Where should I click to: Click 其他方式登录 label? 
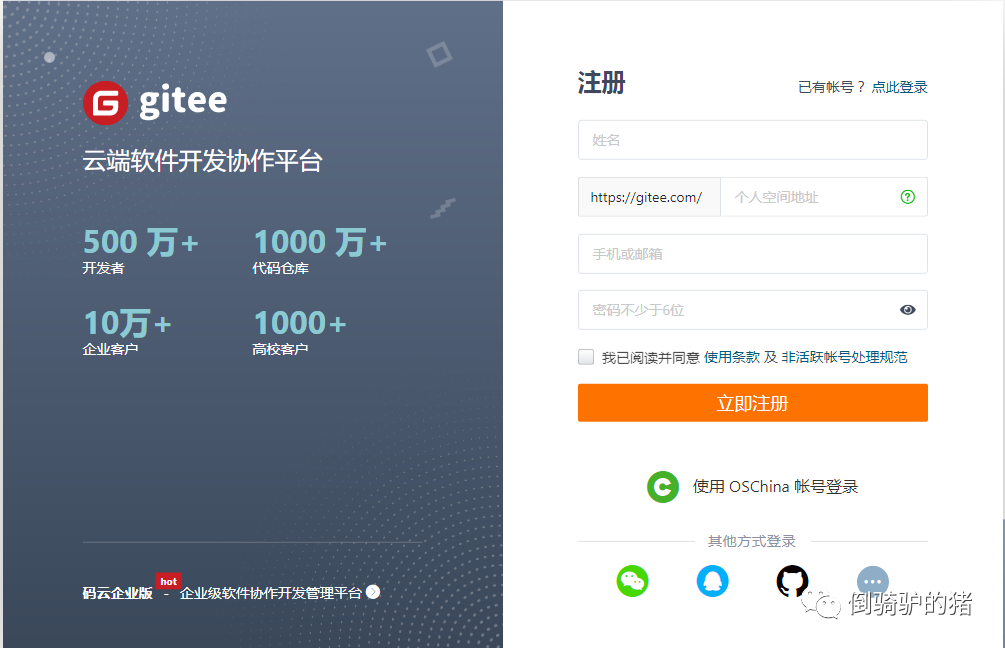pos(752,541)
